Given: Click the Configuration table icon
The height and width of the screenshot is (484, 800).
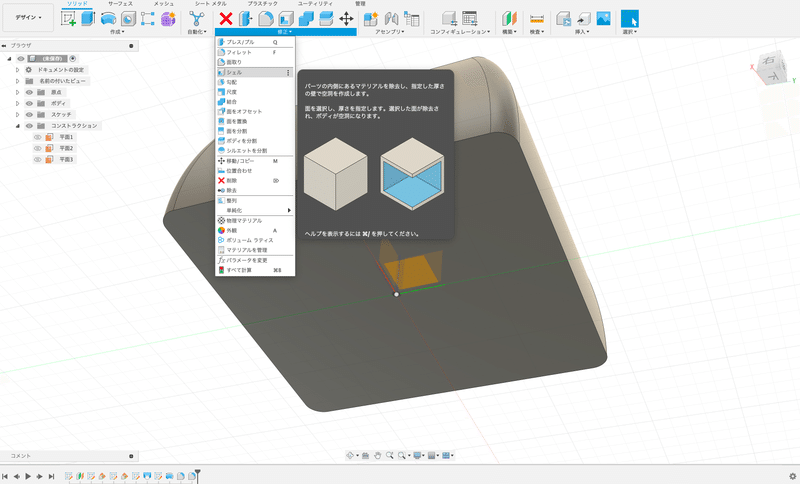Looking at the screenshot, I should (469, 19).
